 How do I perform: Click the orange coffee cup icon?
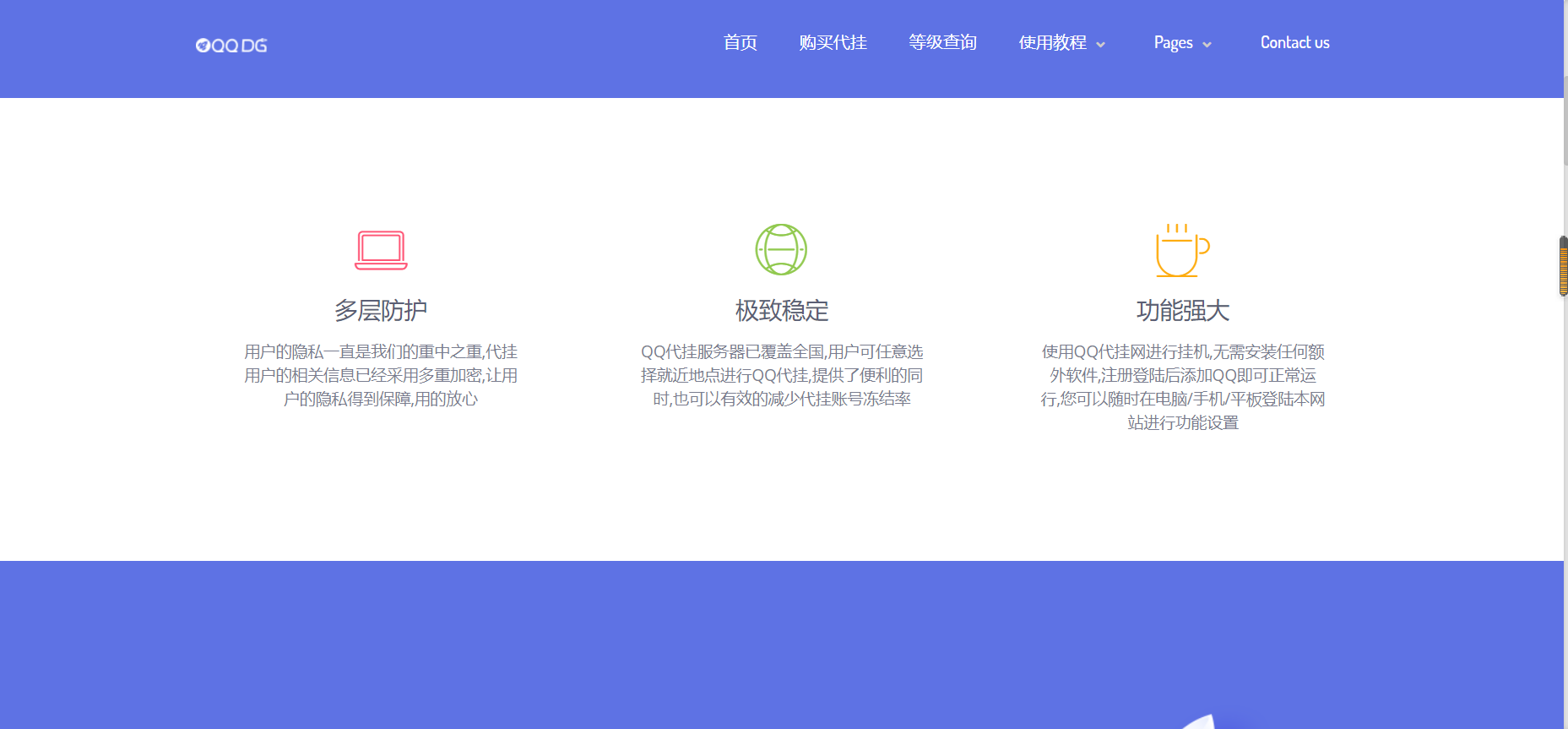1181,251
